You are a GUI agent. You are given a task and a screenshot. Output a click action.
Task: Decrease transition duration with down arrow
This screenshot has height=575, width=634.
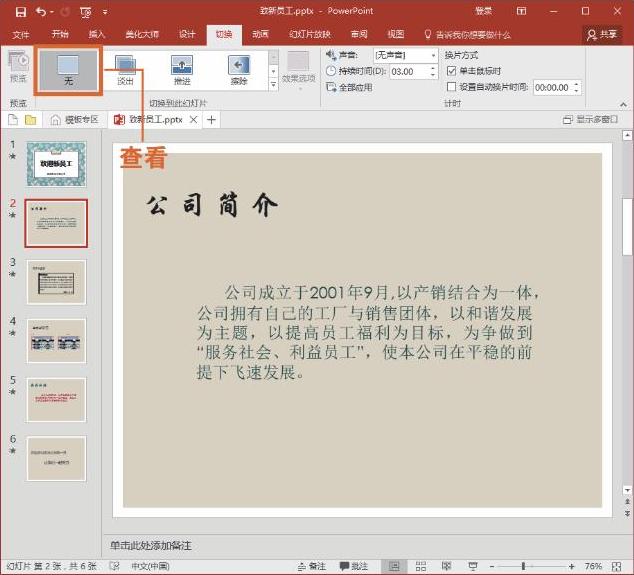433,75
